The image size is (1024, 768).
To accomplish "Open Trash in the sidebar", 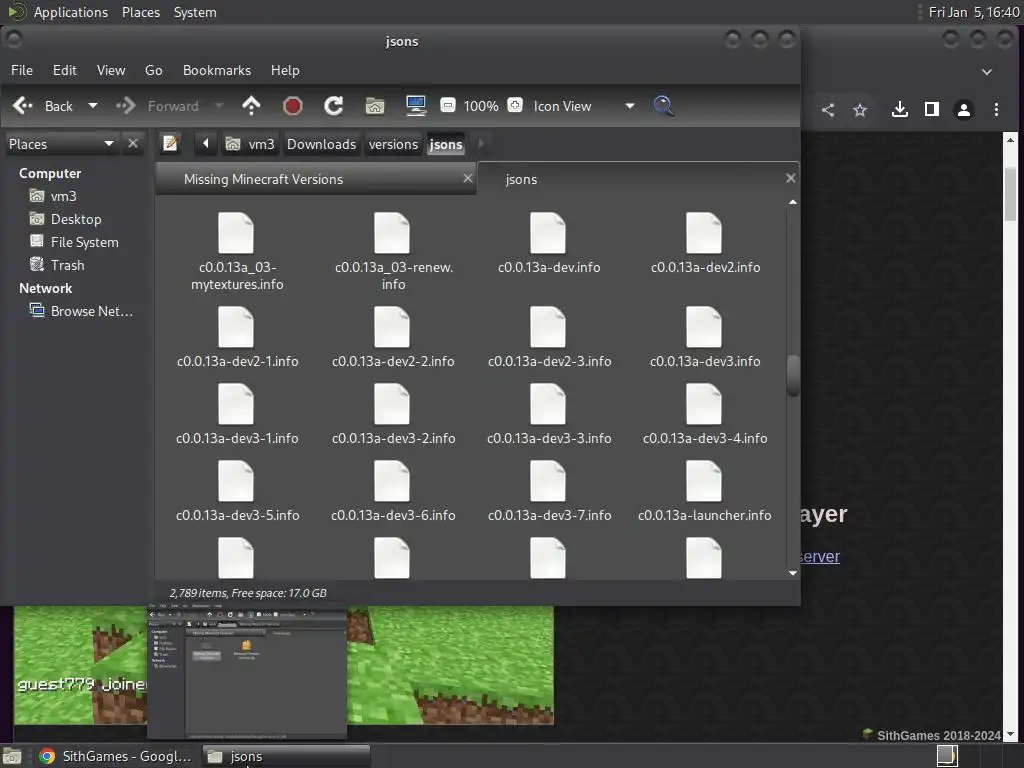I will pos(57,264).
